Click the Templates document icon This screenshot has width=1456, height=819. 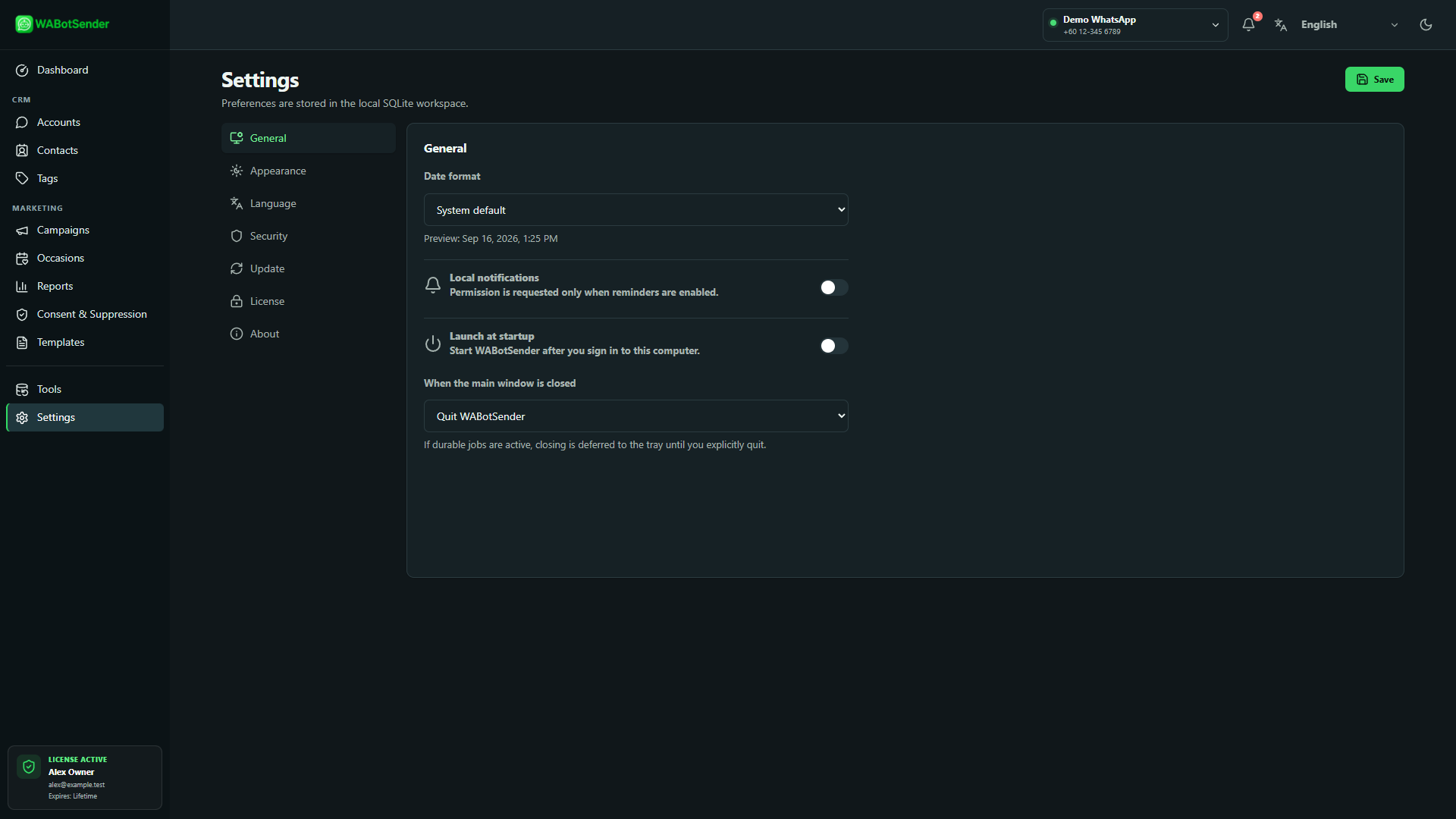click(22, 342)
